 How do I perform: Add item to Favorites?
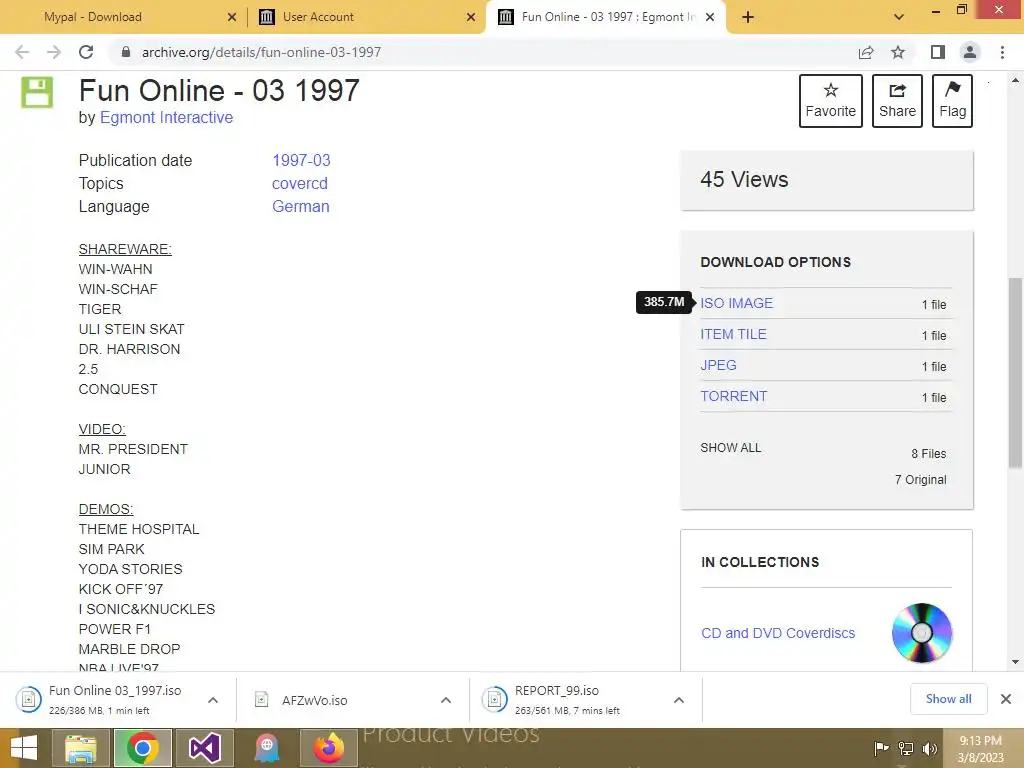pos(831,101)
